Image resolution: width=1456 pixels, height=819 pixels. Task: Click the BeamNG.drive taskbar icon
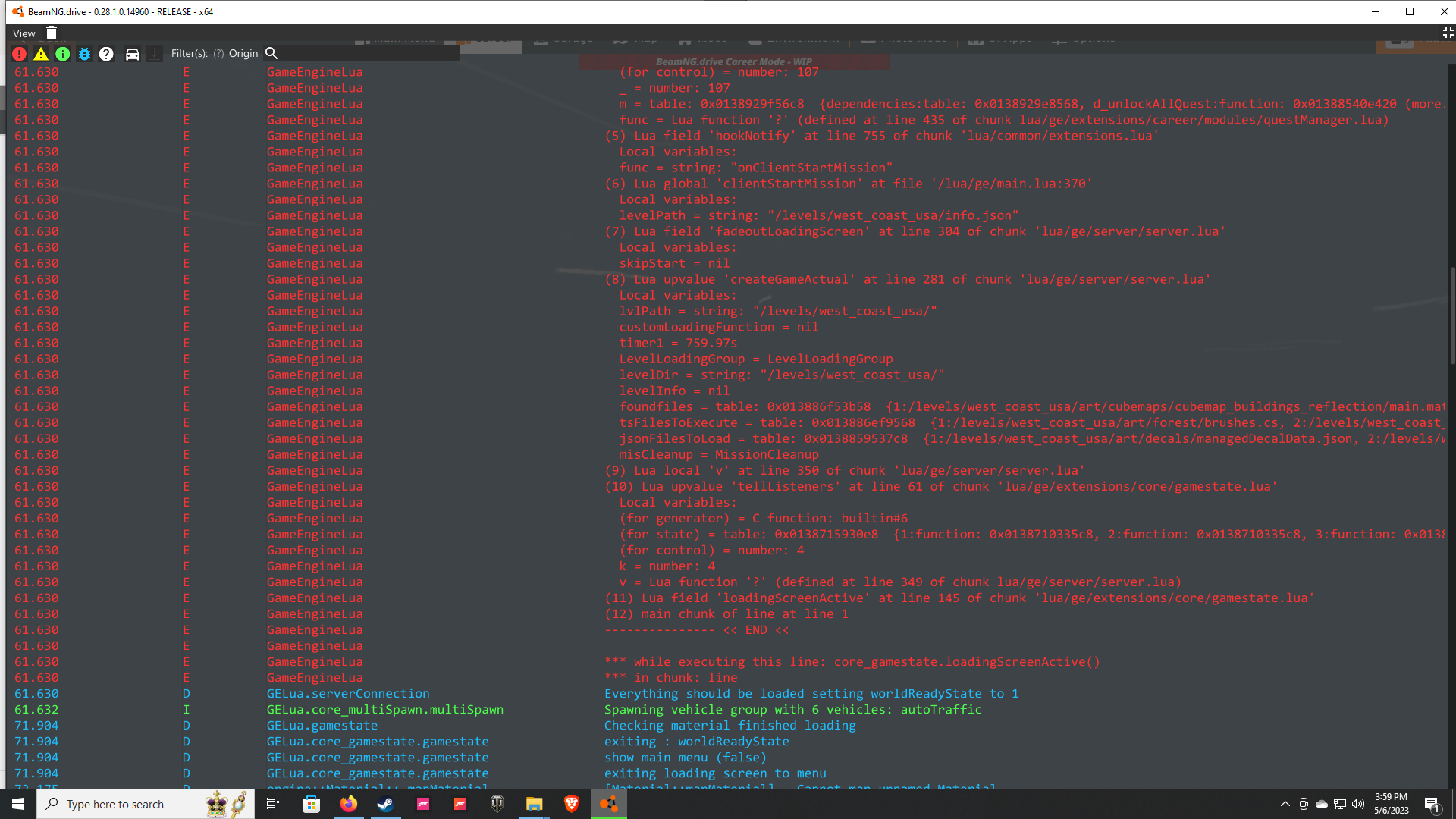point(609,804)
